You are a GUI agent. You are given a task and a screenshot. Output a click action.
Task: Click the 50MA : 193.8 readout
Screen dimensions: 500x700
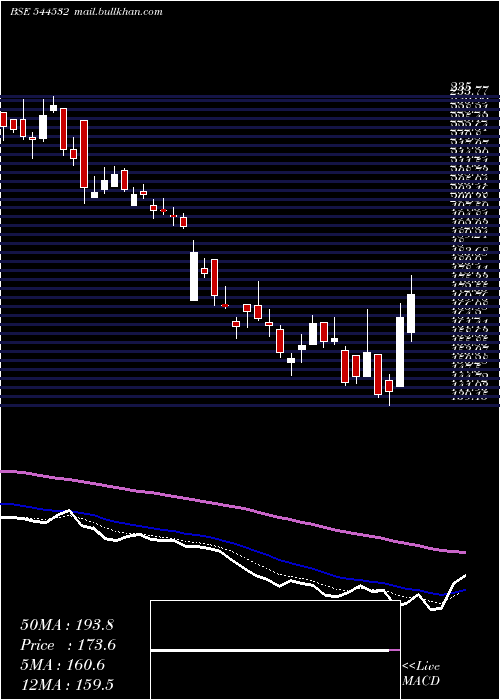point(65,625)
